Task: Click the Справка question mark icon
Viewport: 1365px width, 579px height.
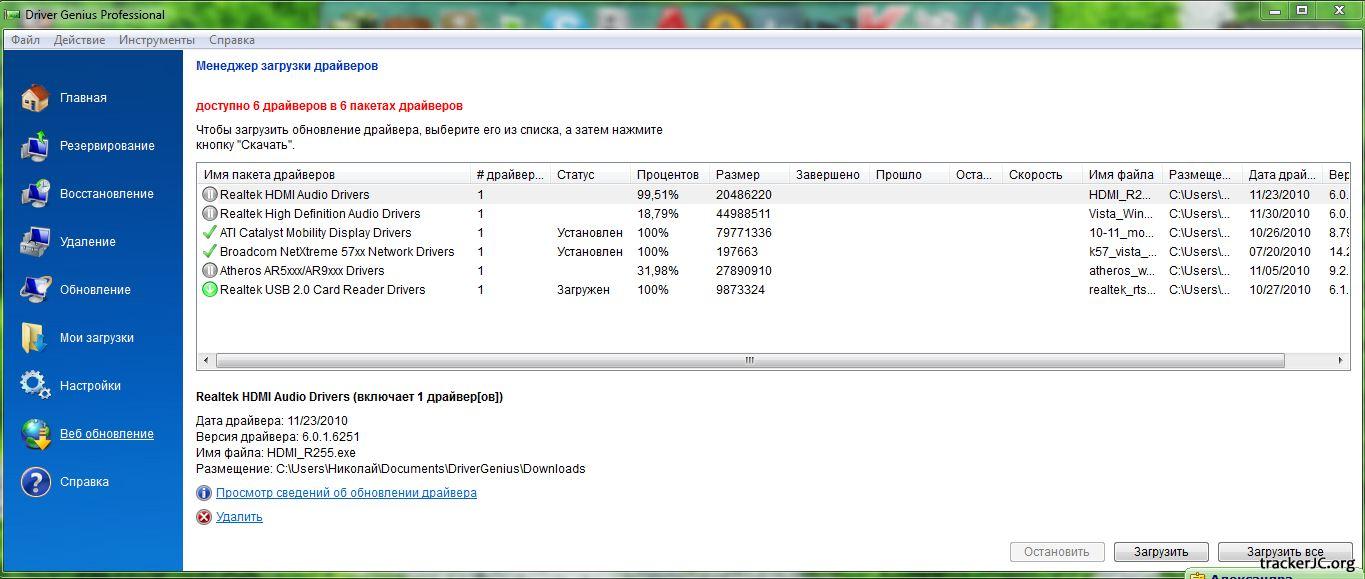Action: [x=35, y=482]
